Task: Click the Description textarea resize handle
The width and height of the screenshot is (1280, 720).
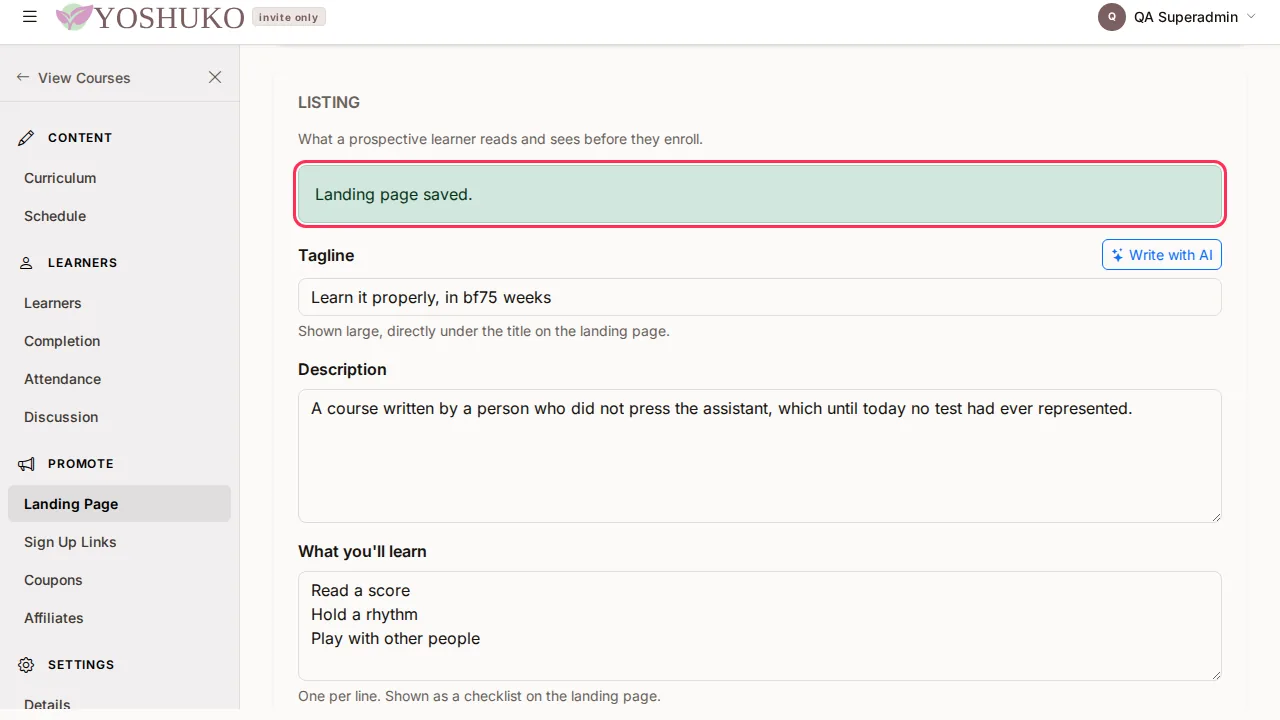Action: tap(1216, 516)
